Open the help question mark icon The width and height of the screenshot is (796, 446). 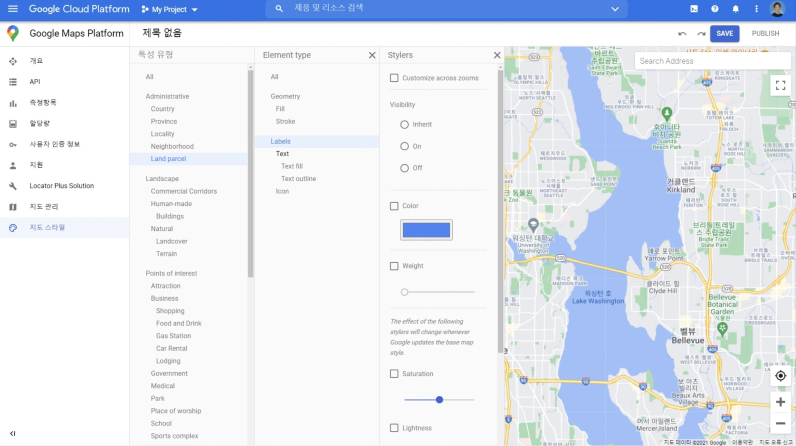pyautogui.click(x=715, y=9)
